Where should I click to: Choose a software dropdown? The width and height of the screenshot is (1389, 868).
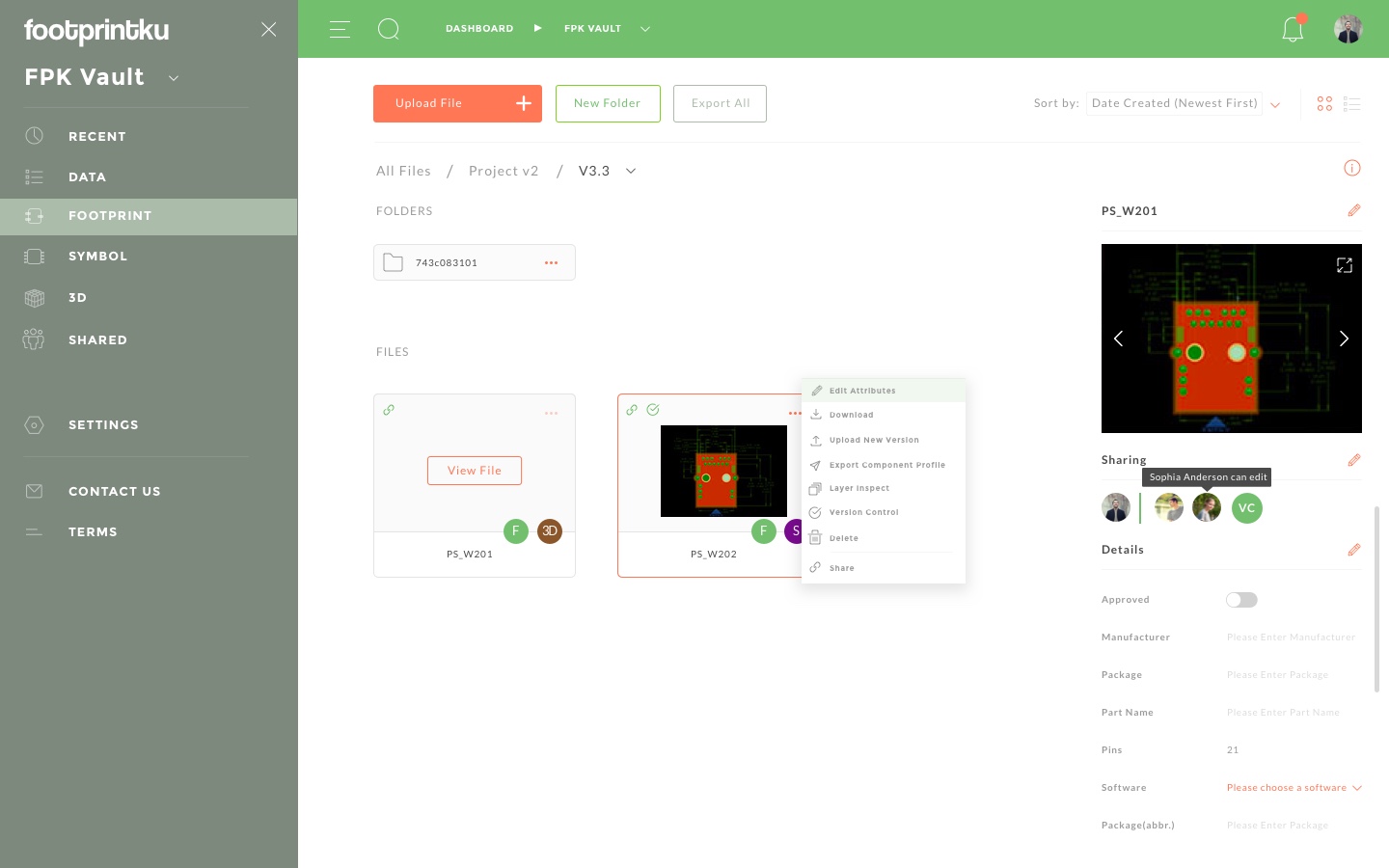coord(1294,788)
